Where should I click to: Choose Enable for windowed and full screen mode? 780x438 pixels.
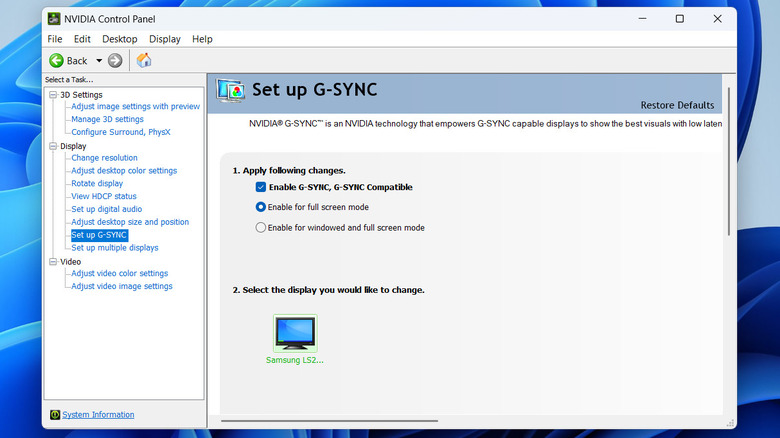(261, 228)
